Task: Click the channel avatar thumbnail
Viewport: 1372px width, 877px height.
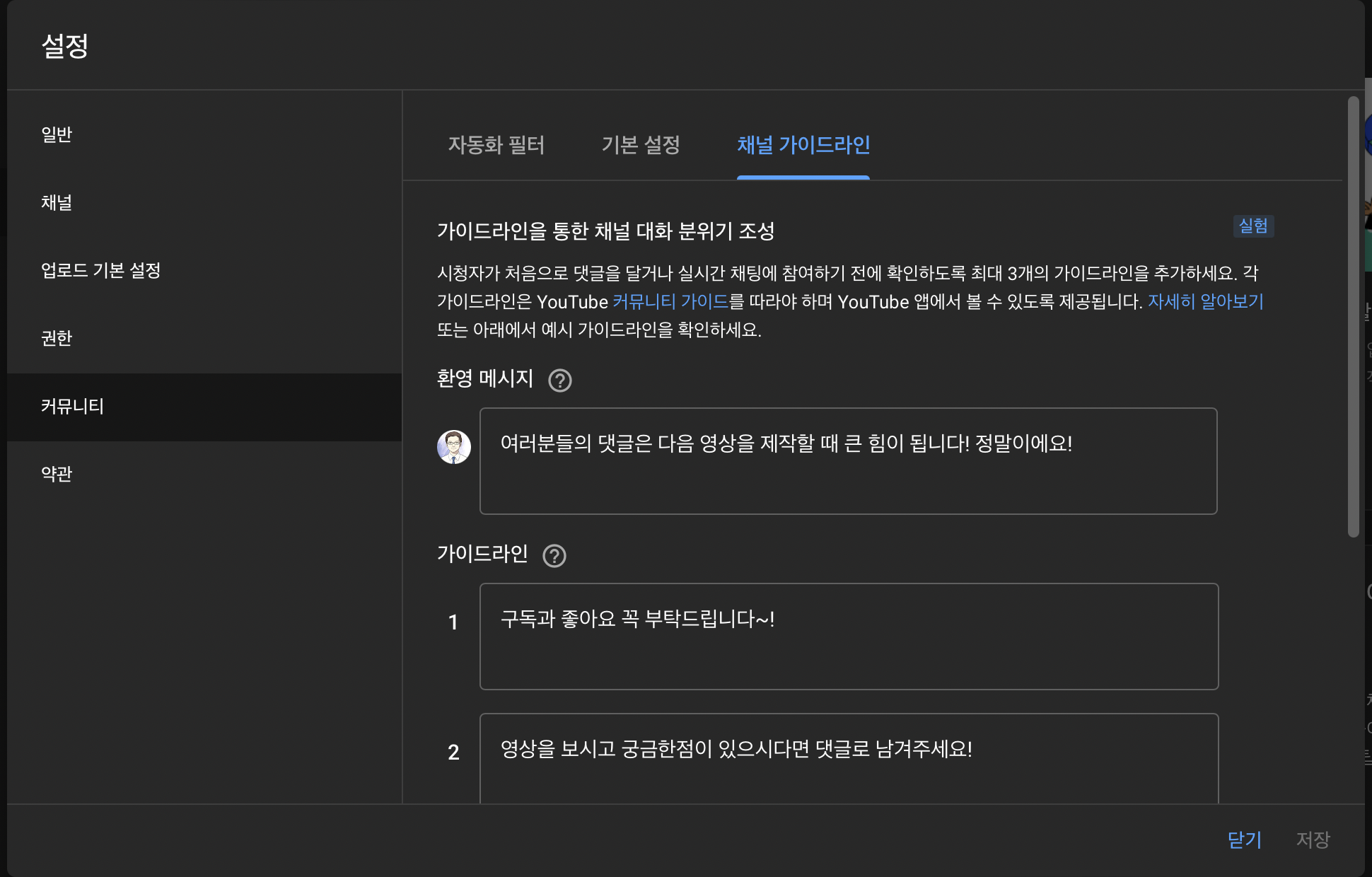Action: [454, 447]
